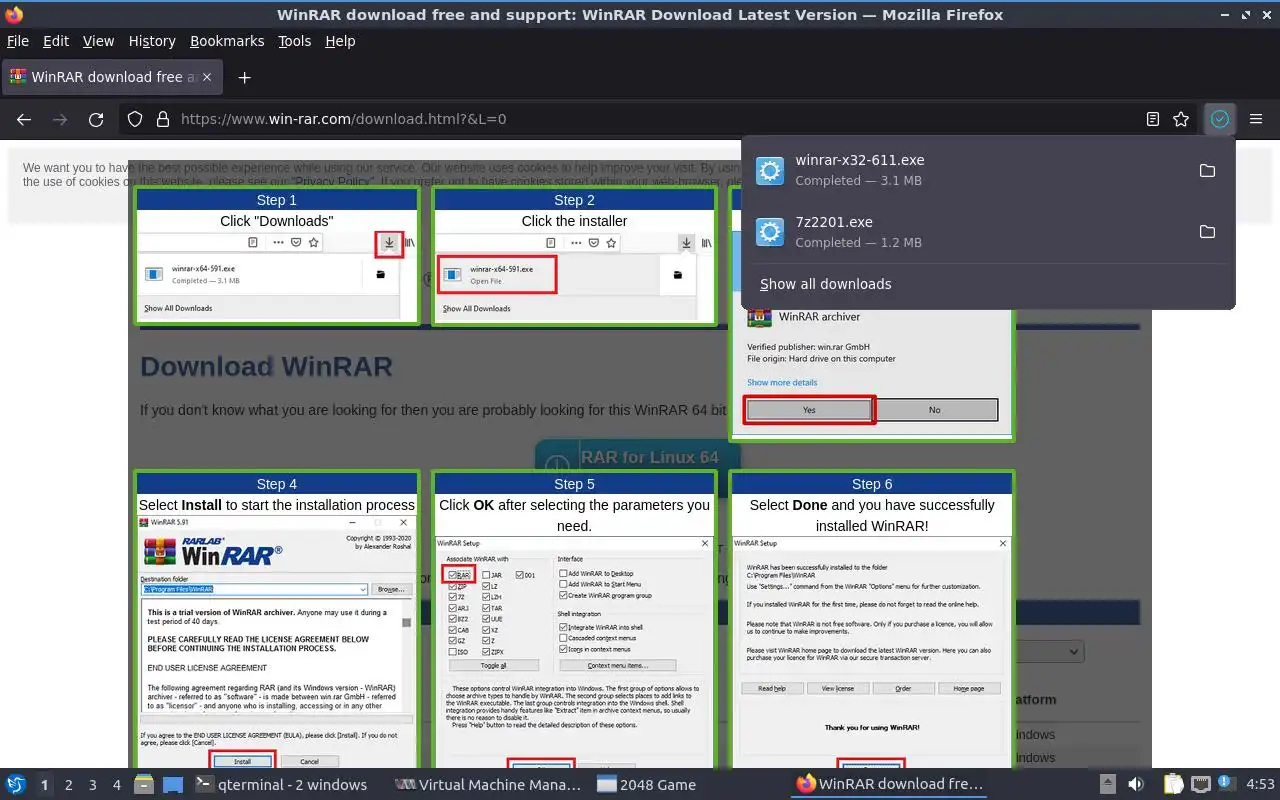Click the Step 2 installer screenshot
1280x800 pixels.
(x=575, y=276)
